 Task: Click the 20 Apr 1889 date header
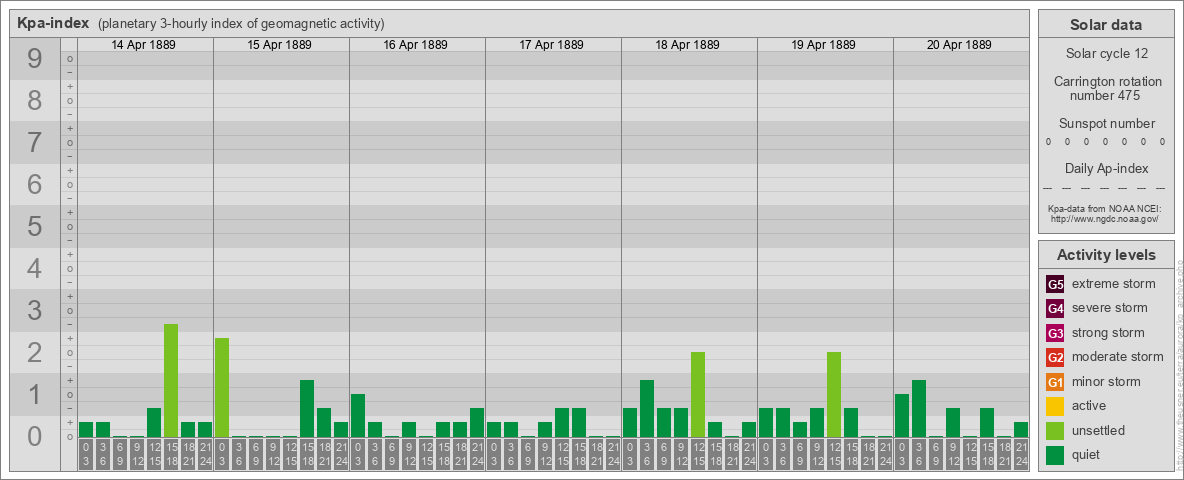(959, 45)
